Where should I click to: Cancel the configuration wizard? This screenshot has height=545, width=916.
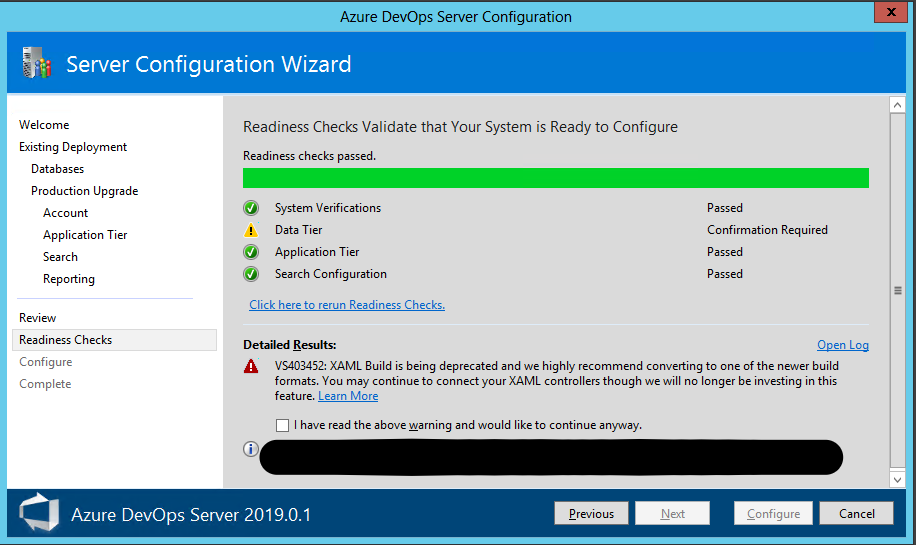[x=856, y=514]
